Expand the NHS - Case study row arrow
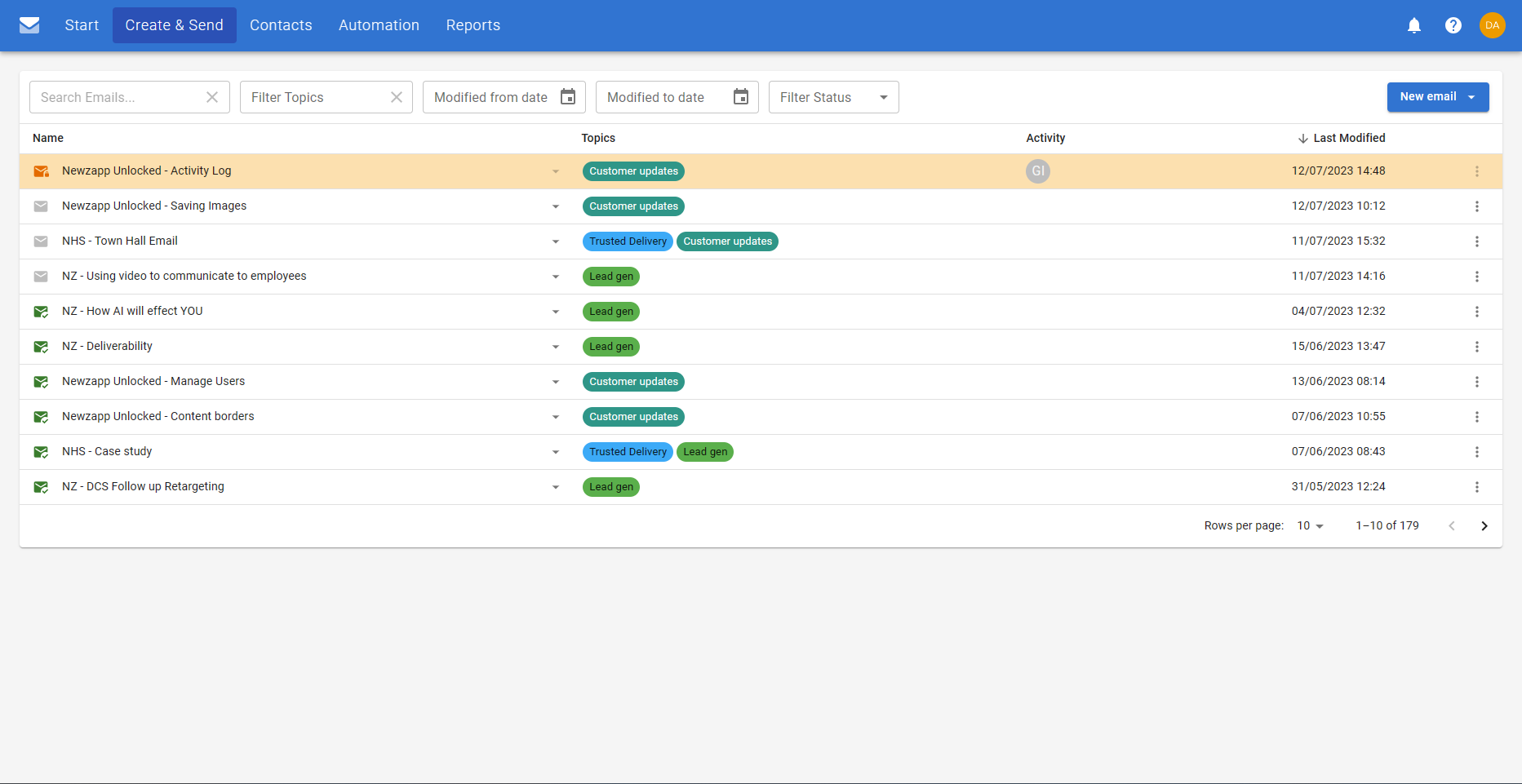The image size is (1522, 784). click(x=556, y=452)
